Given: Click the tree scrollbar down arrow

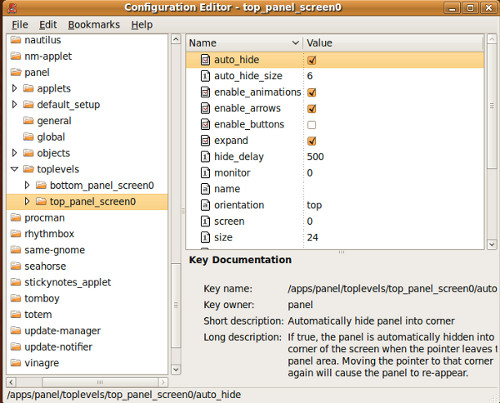Looking at the screenshot, I should pos(176,369).
